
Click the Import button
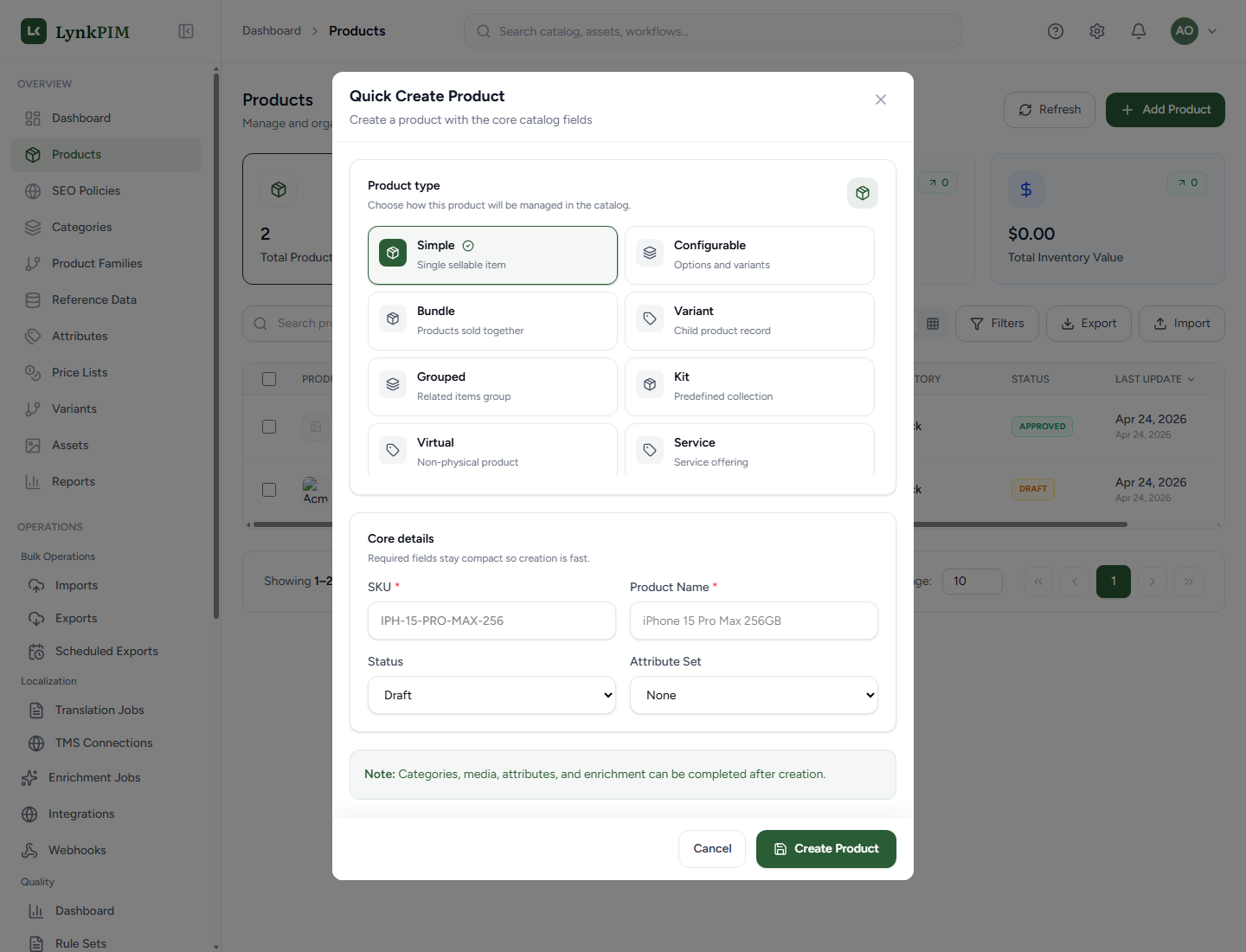click(x=1182, y=324)
